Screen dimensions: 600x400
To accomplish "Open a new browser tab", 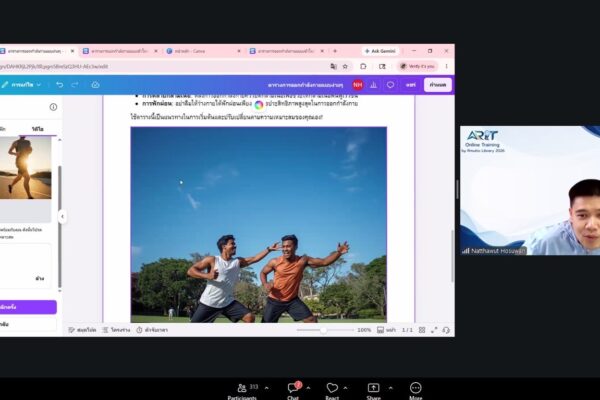I will [335, 51].
